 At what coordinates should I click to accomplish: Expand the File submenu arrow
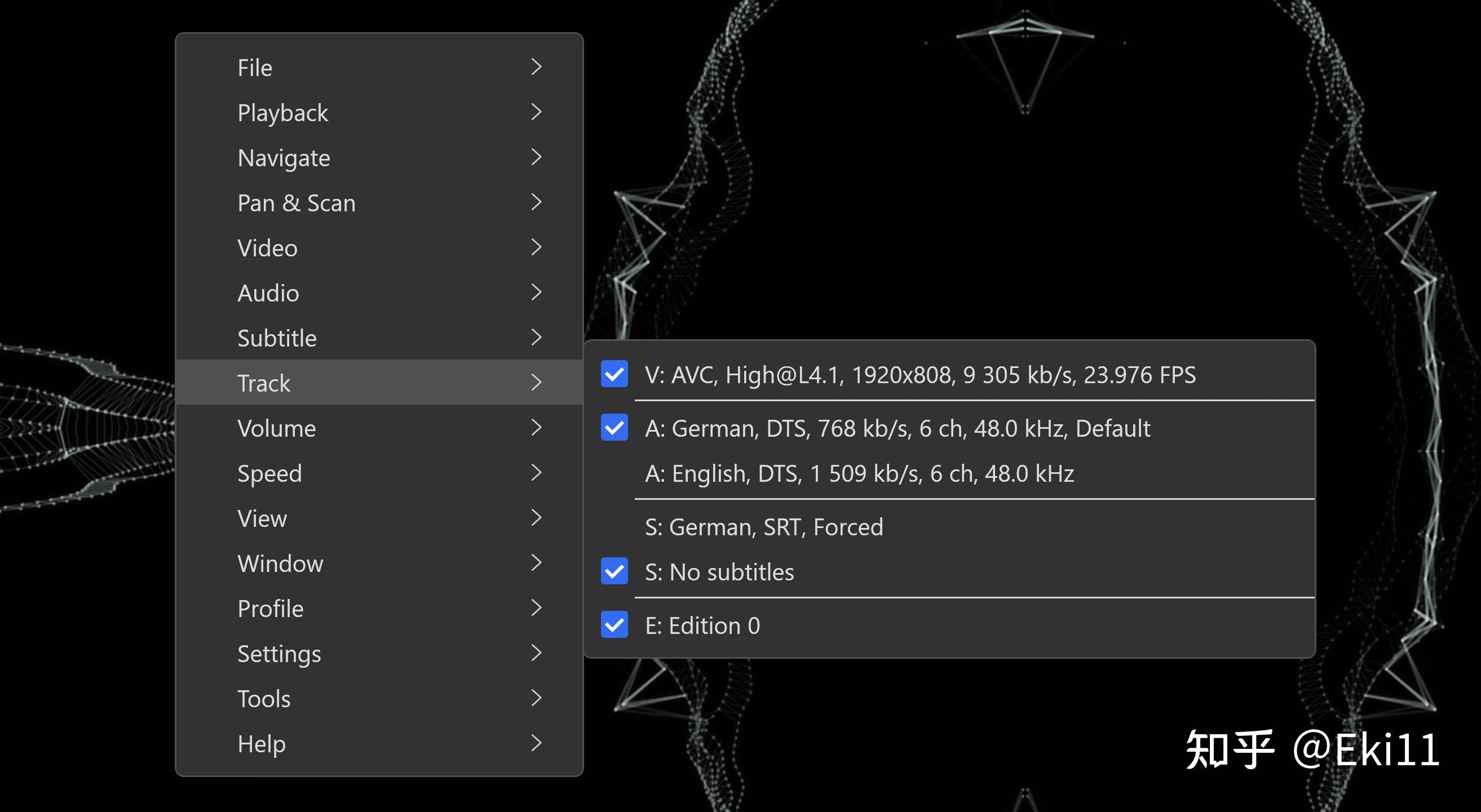pos(536,67)
